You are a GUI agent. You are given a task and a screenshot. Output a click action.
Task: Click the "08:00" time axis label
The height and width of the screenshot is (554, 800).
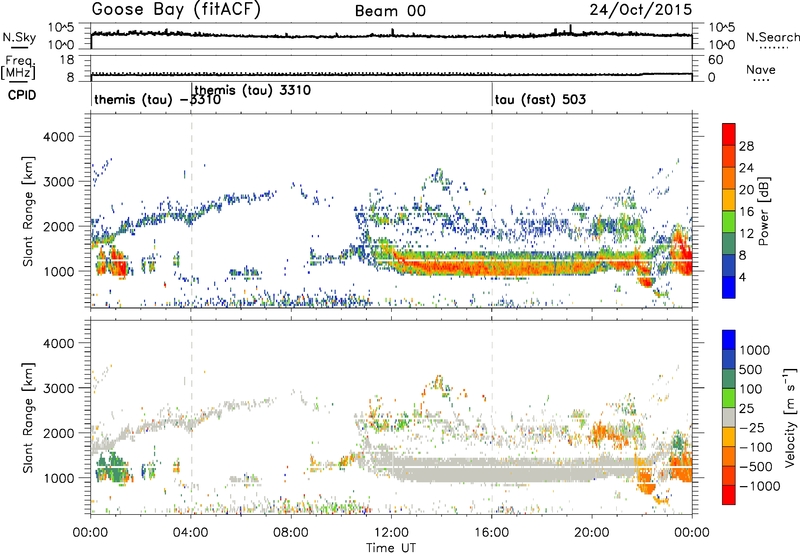click(x=291, y=533)
